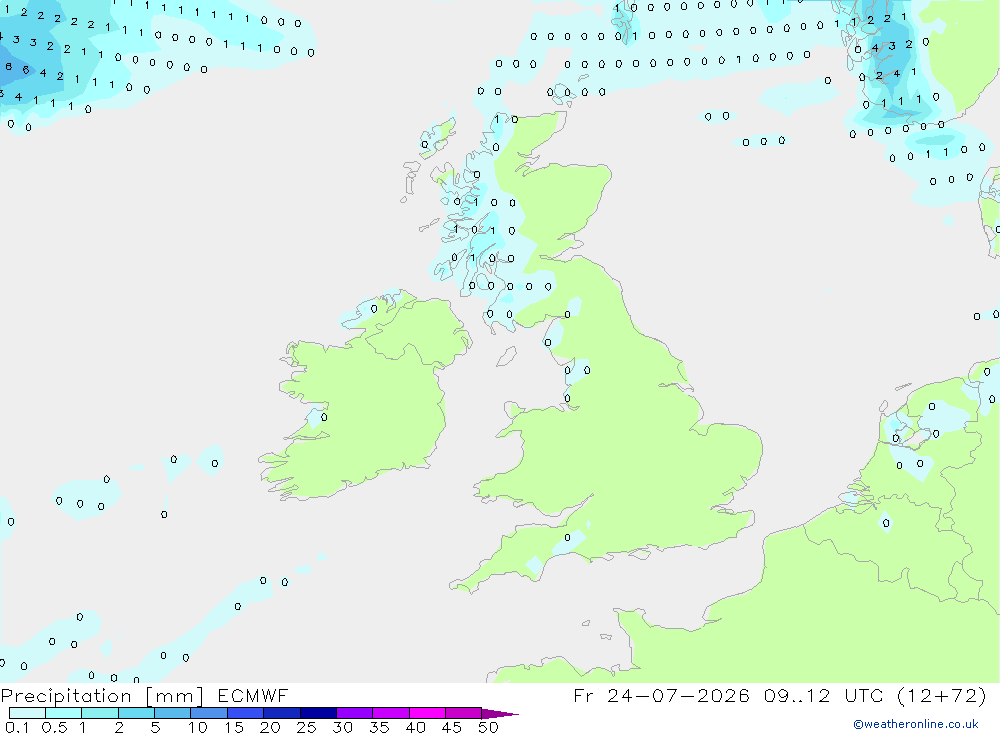Click the '09..12 UTC' time label
Image resolution: width=1000 pixels, height=733 pixels.
tap(824, 695)
